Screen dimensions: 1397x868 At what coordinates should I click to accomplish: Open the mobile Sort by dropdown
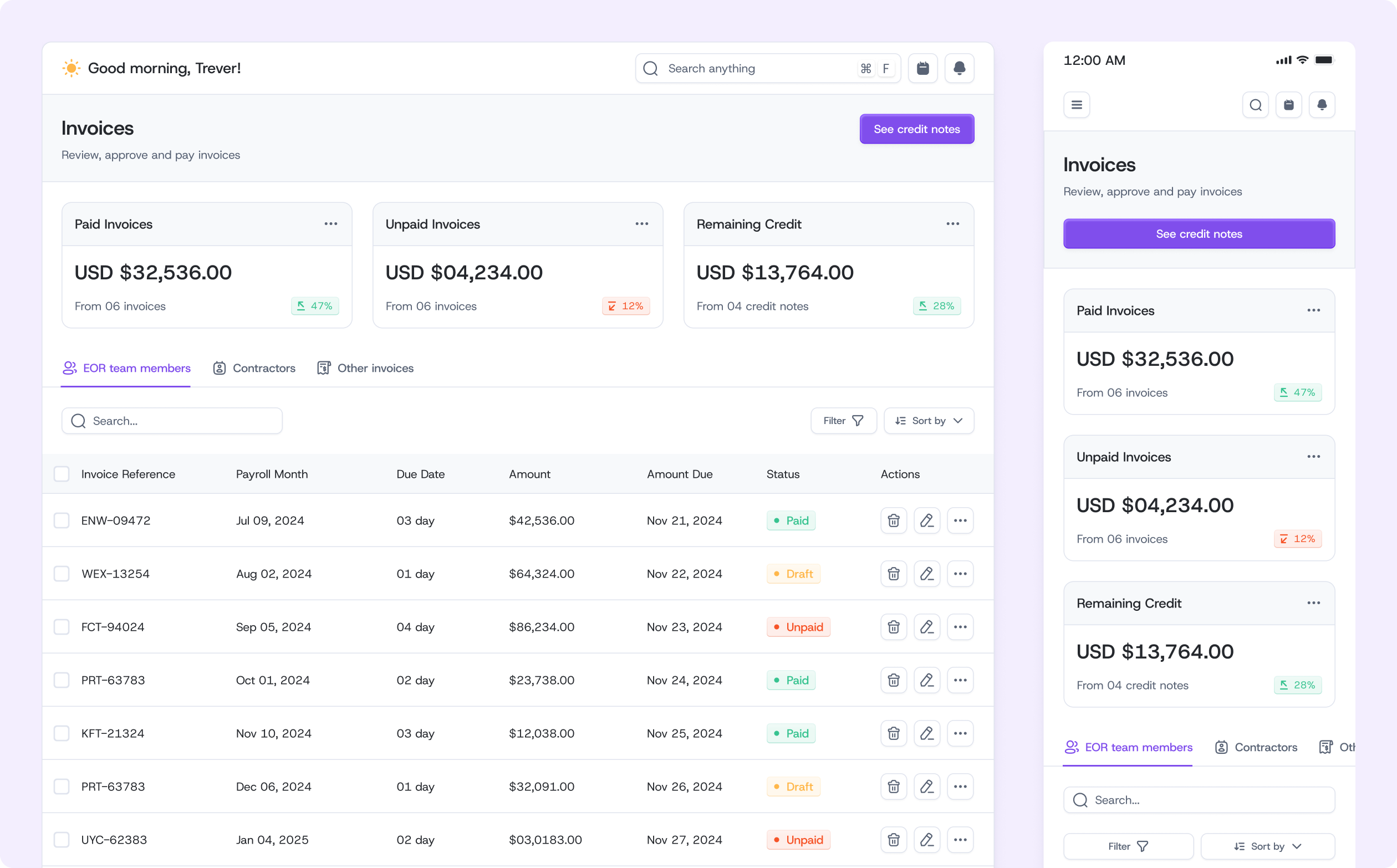tap(1267, 846)
